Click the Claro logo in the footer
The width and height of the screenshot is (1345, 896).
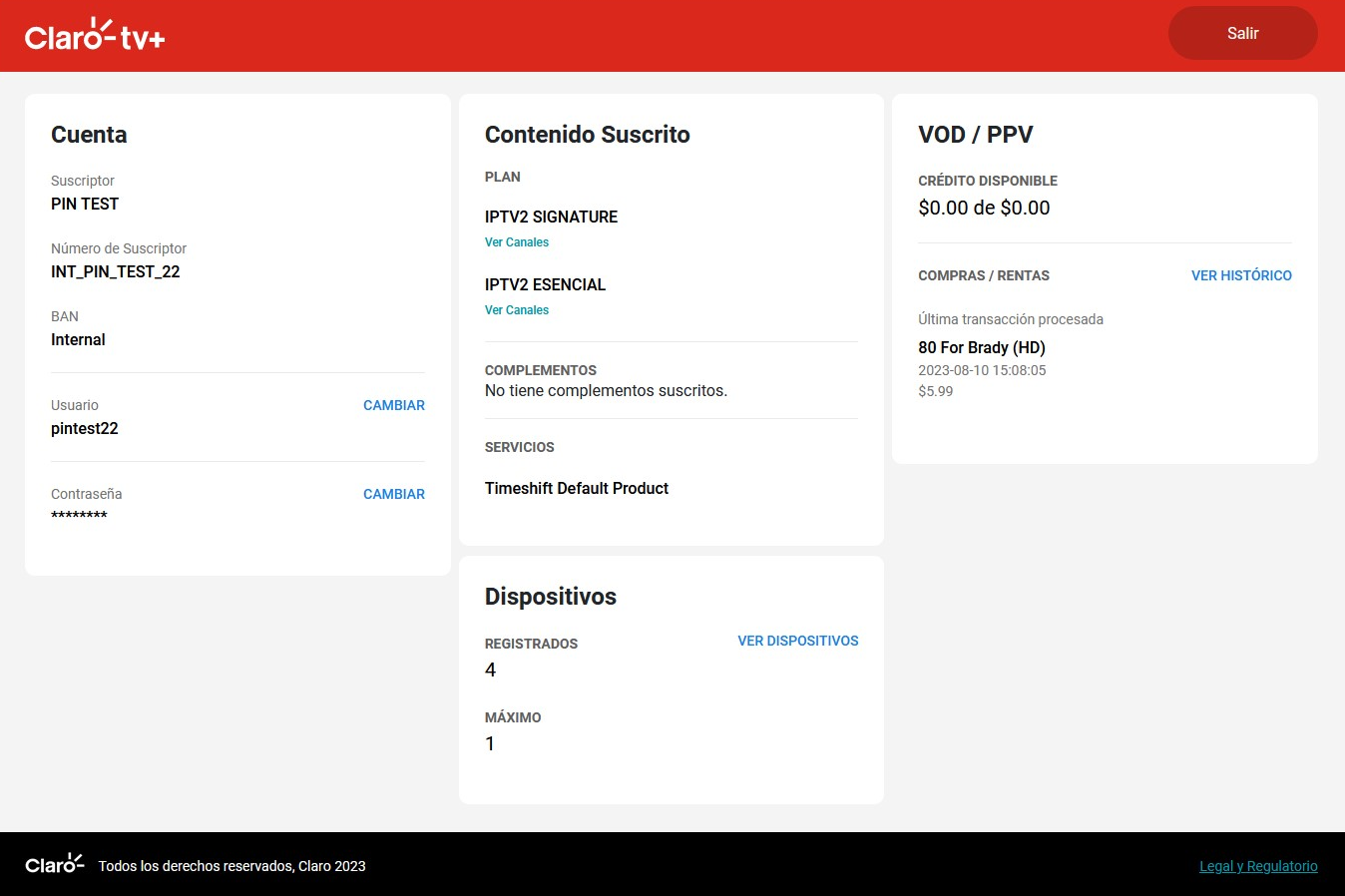coord(55,864)
